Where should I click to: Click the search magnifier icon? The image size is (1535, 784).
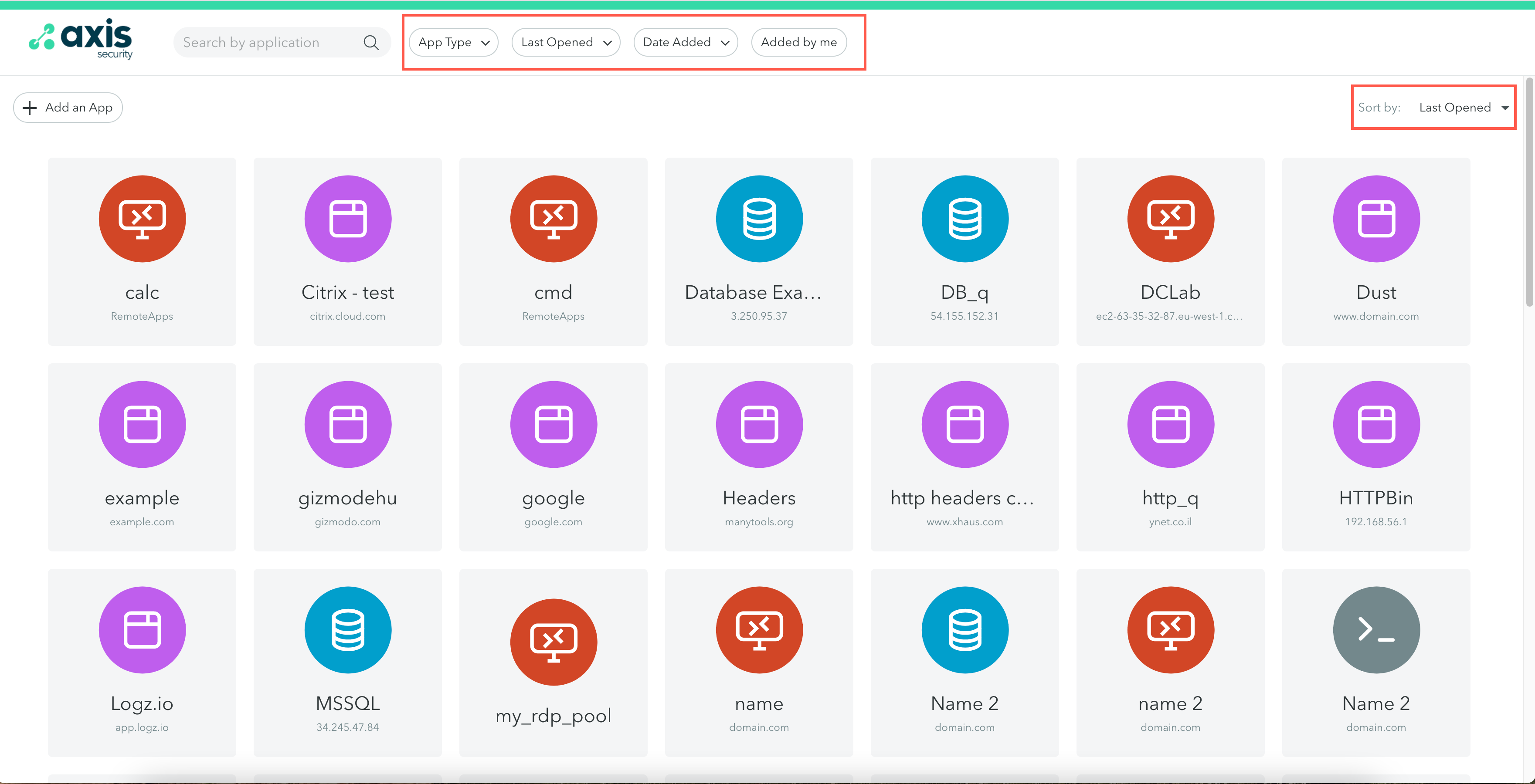(370, 42)
